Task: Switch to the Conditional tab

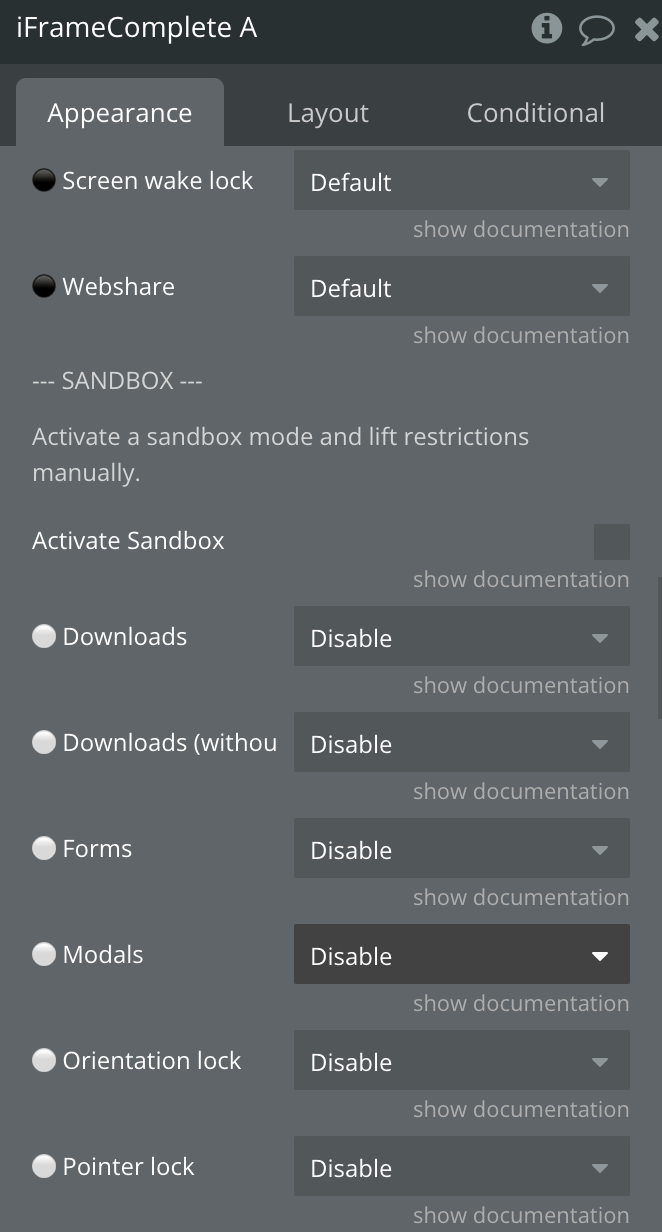Action: pos(536,113)
